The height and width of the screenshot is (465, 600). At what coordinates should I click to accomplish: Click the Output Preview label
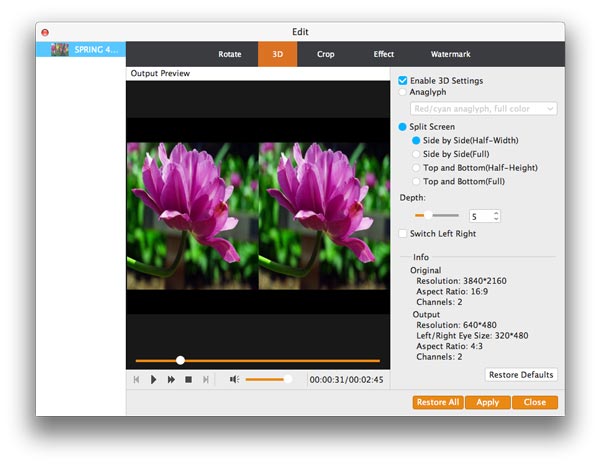tap(160, 73)
